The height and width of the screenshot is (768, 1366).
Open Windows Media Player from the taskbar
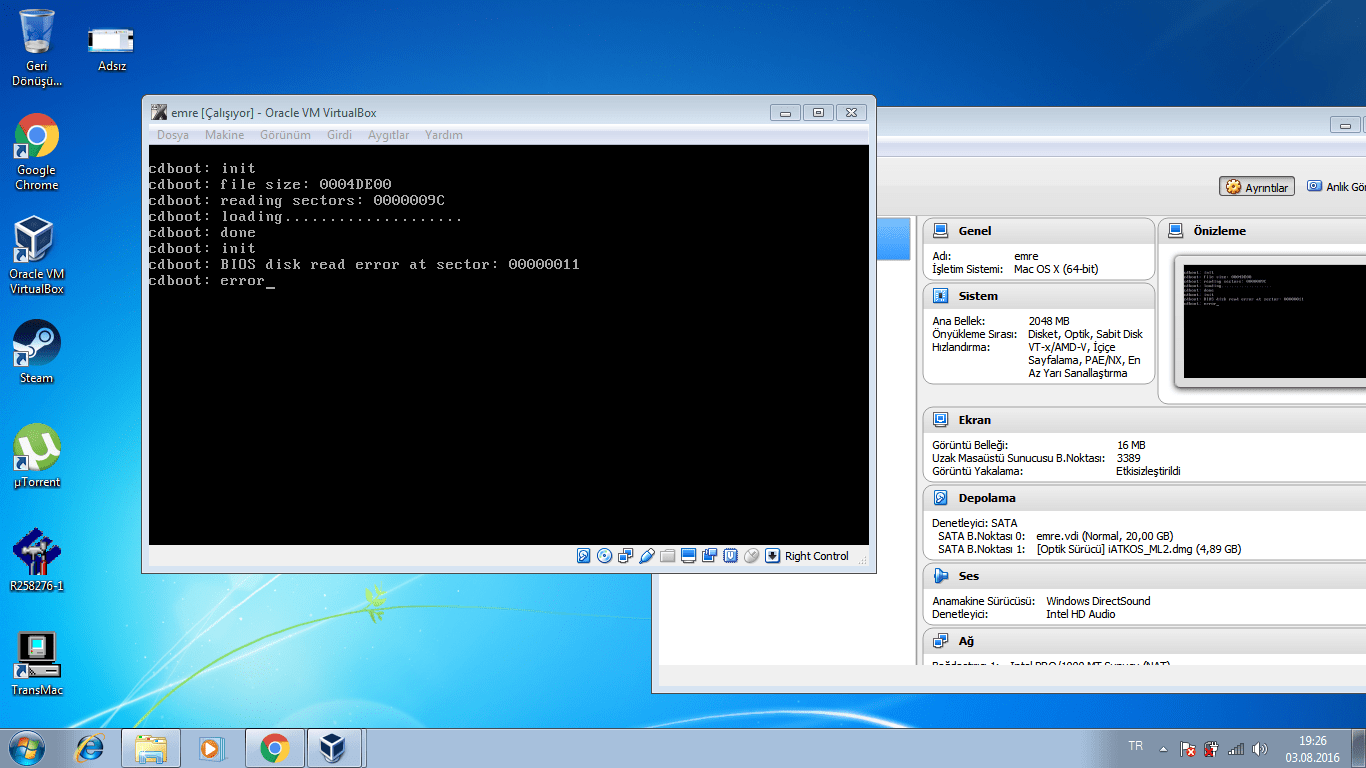pos(210,748)
